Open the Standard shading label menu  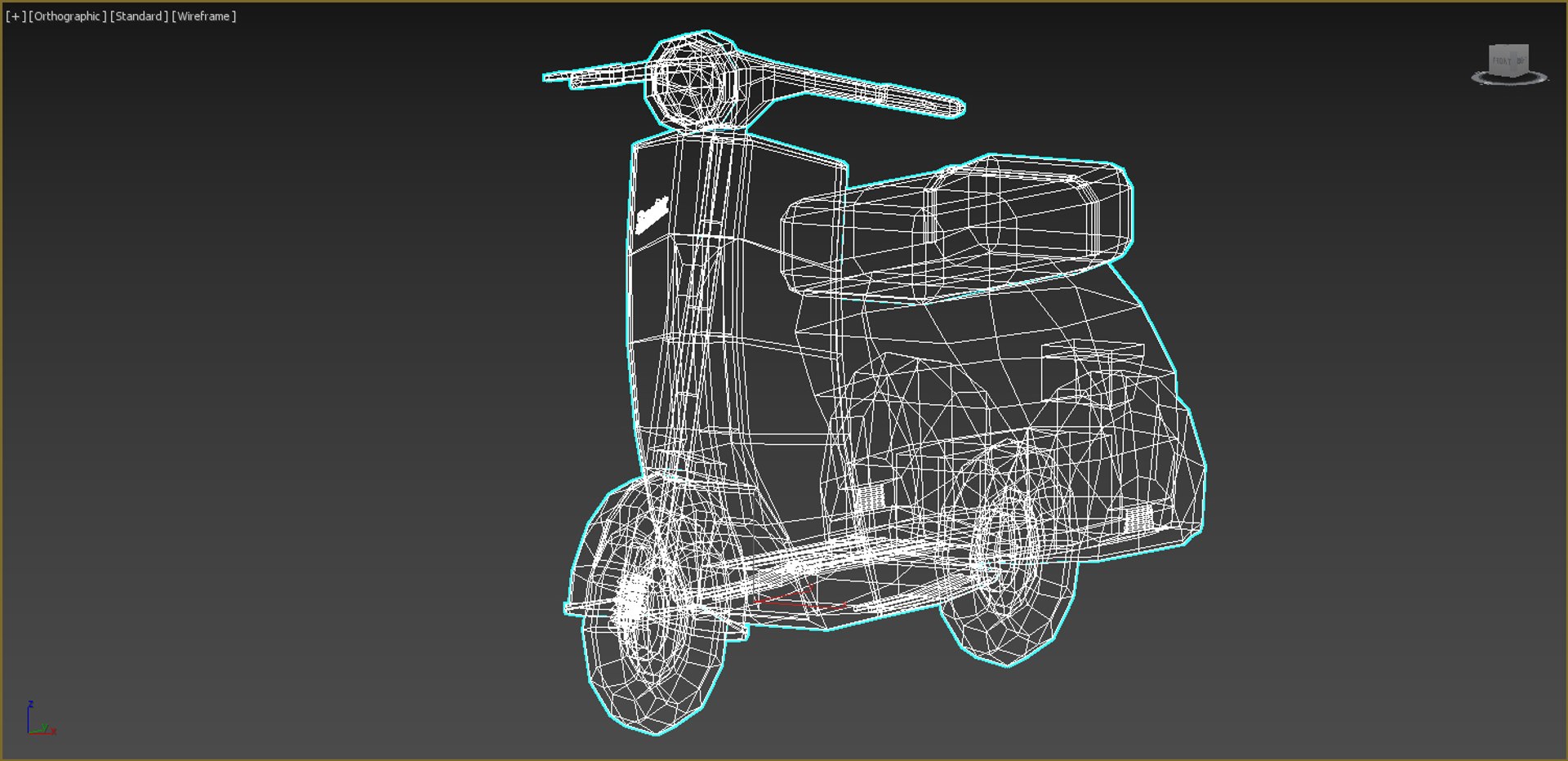[x=139, y=16]
